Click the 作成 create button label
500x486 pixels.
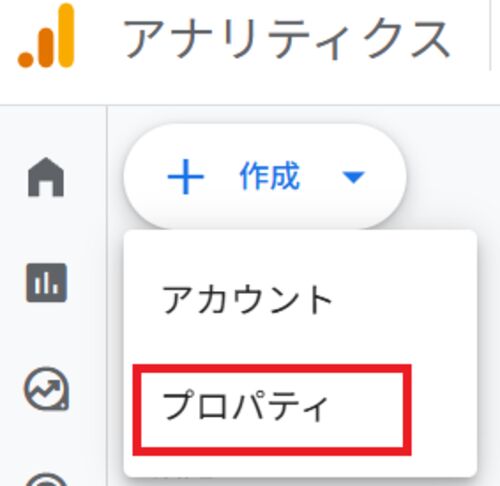point(270,176)
